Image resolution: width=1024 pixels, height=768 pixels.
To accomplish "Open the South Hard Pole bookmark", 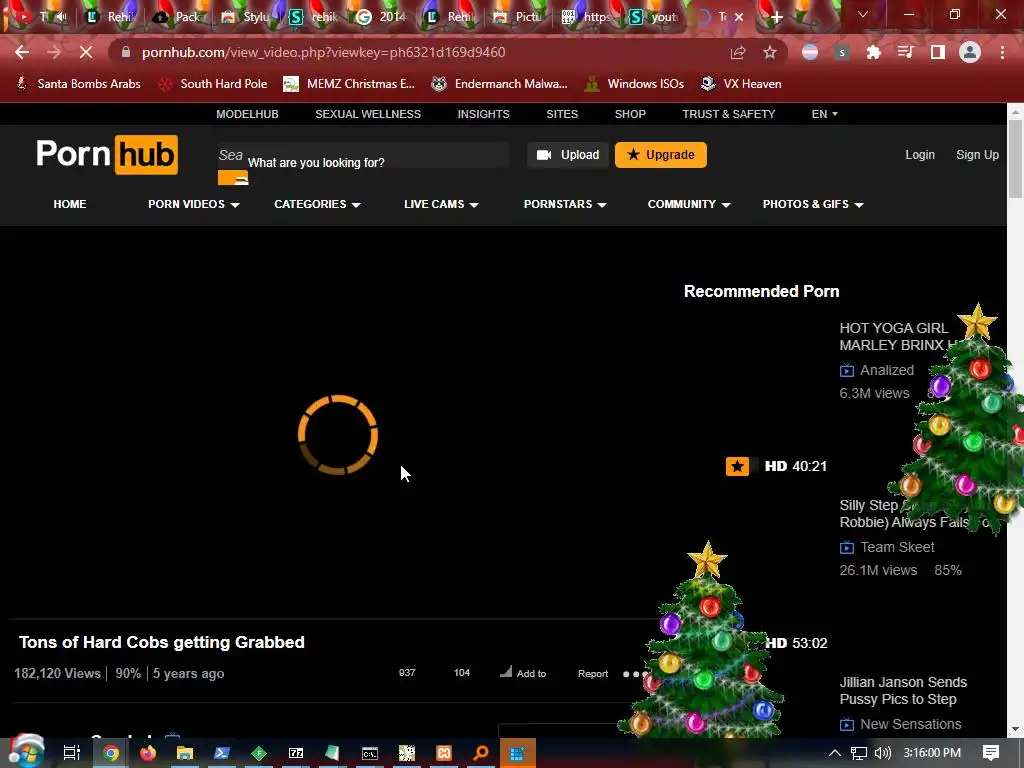I will click(213, 84).
